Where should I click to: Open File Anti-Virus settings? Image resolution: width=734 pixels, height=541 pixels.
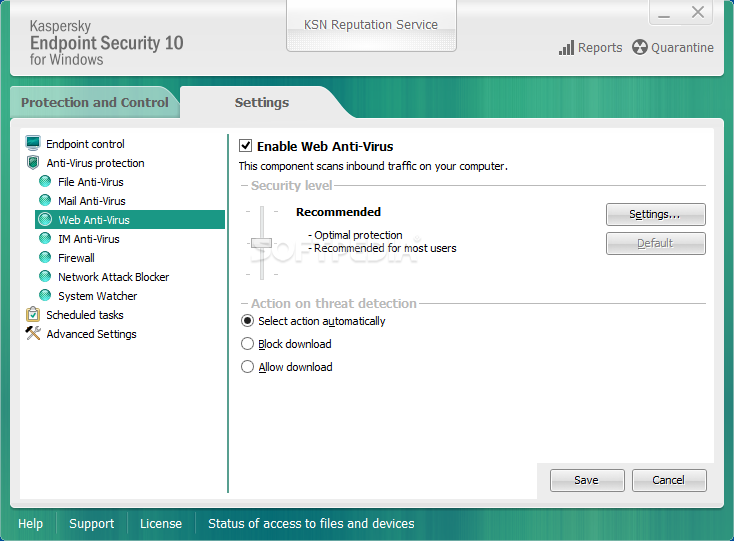(x=91, y=182)
